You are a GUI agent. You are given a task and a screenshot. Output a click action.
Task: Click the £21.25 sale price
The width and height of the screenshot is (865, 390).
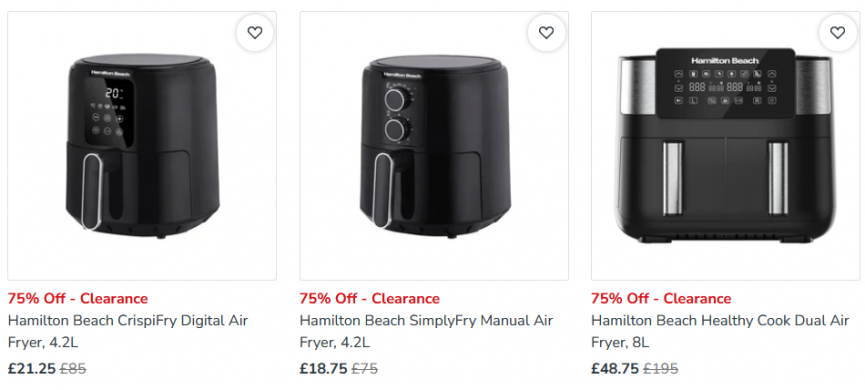[31, 368]
